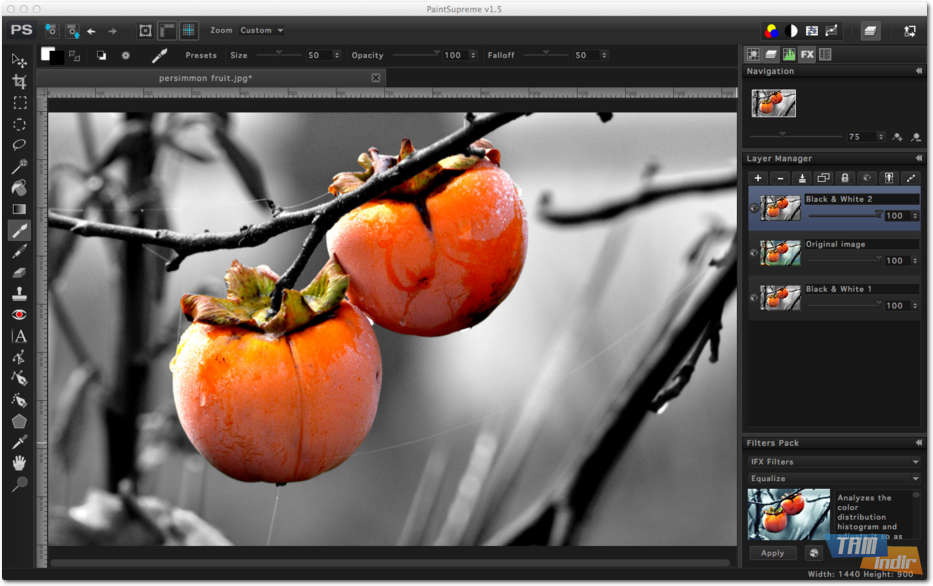Screen dimensions: 933x586
Task: Hide the Black & White 1 layer
Action: 754,298
